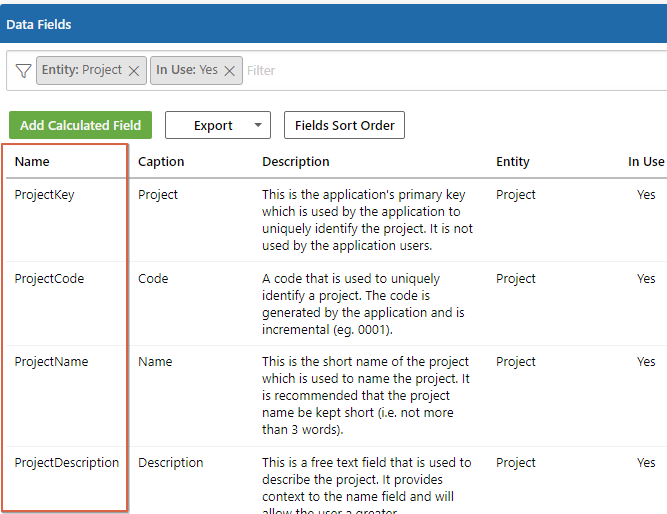Screen dimensions: 667x514
Task: Sort by the In Use column header
Action: [646, 162]
